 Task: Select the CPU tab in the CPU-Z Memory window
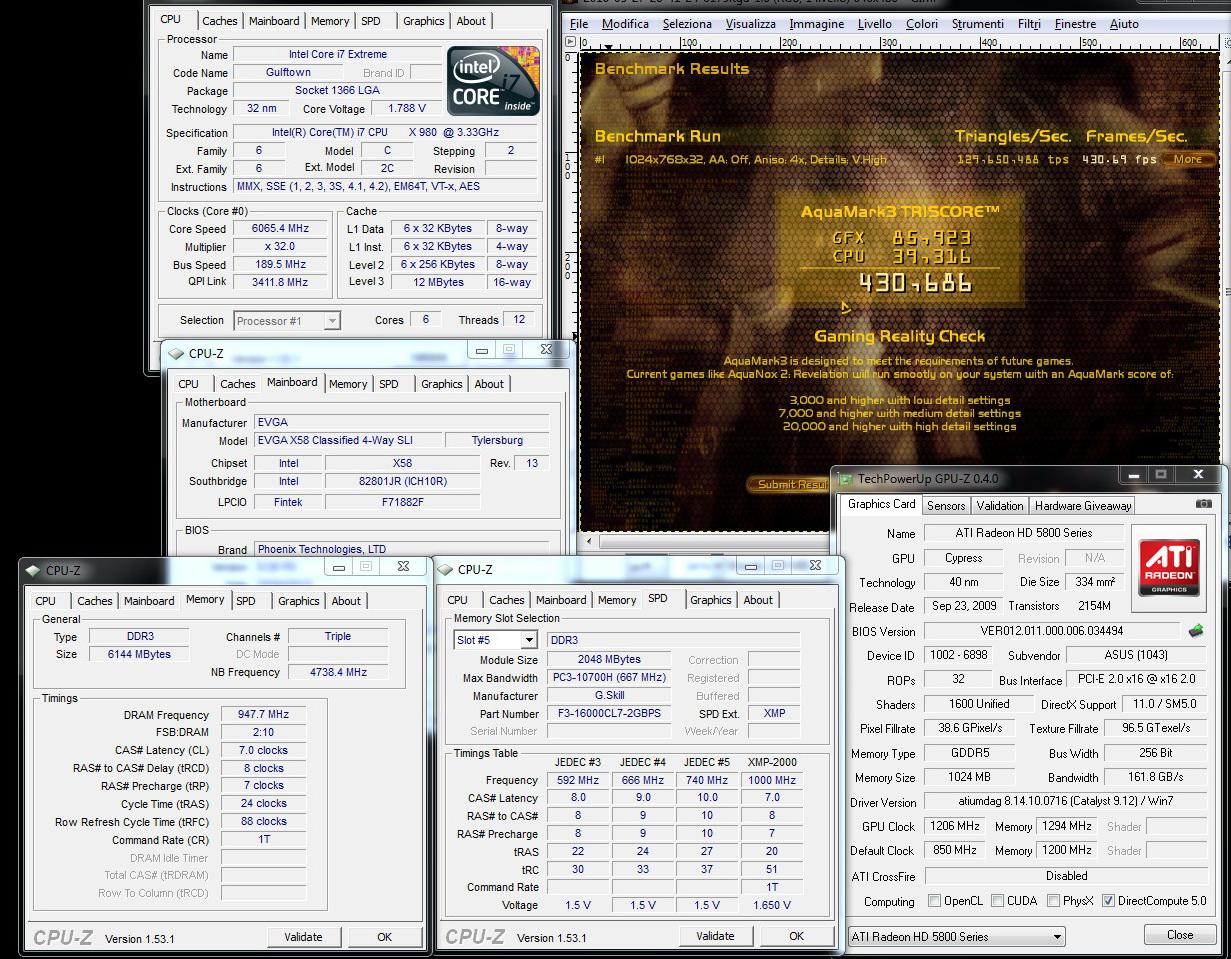45,601
